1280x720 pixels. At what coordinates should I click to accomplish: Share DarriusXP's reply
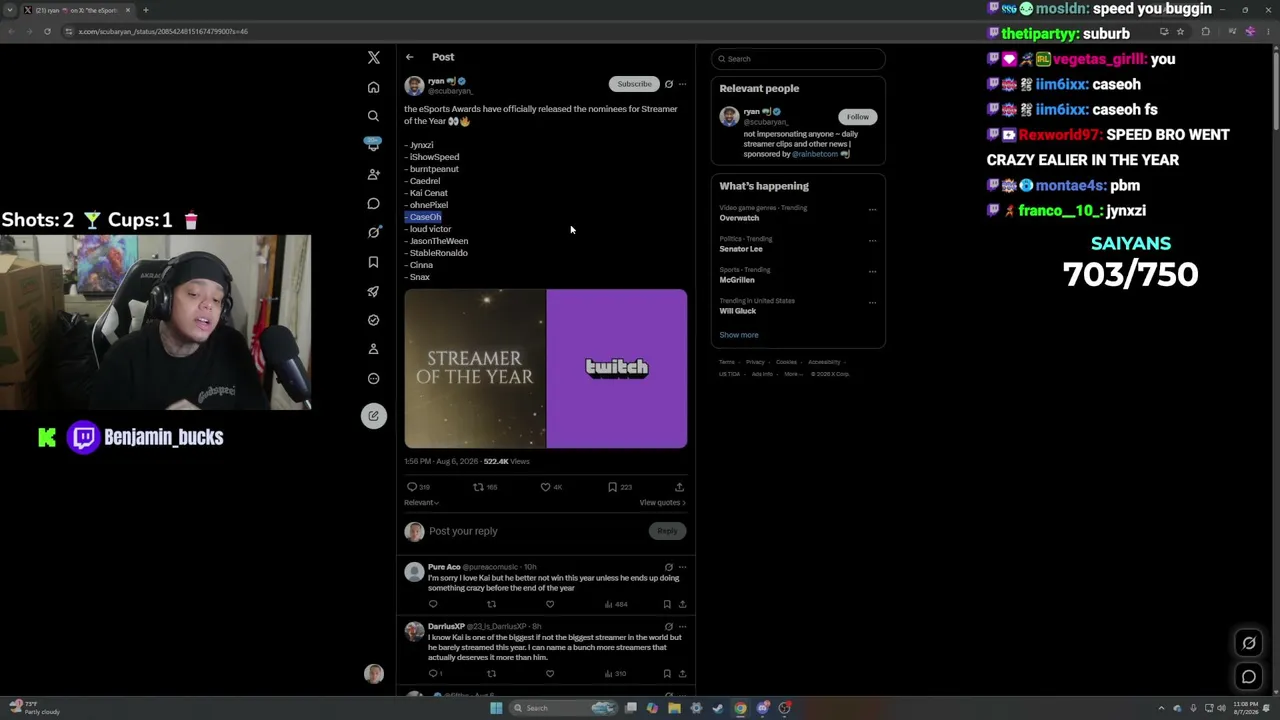(x=683, y=673)
